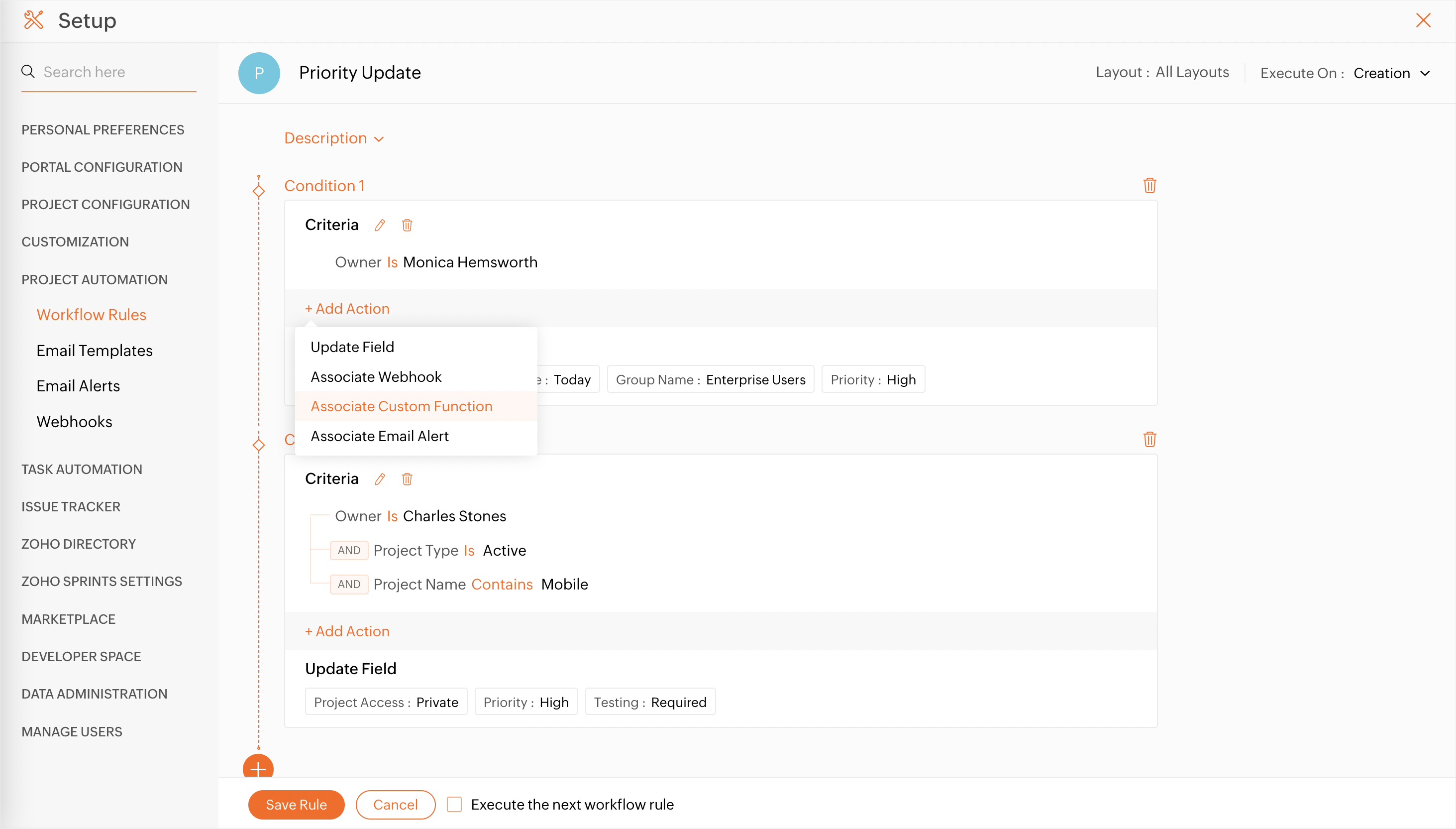Click Owner Is Charles Stones criterion
This screenshot has width=1456, height=829.
pos(420,516)
